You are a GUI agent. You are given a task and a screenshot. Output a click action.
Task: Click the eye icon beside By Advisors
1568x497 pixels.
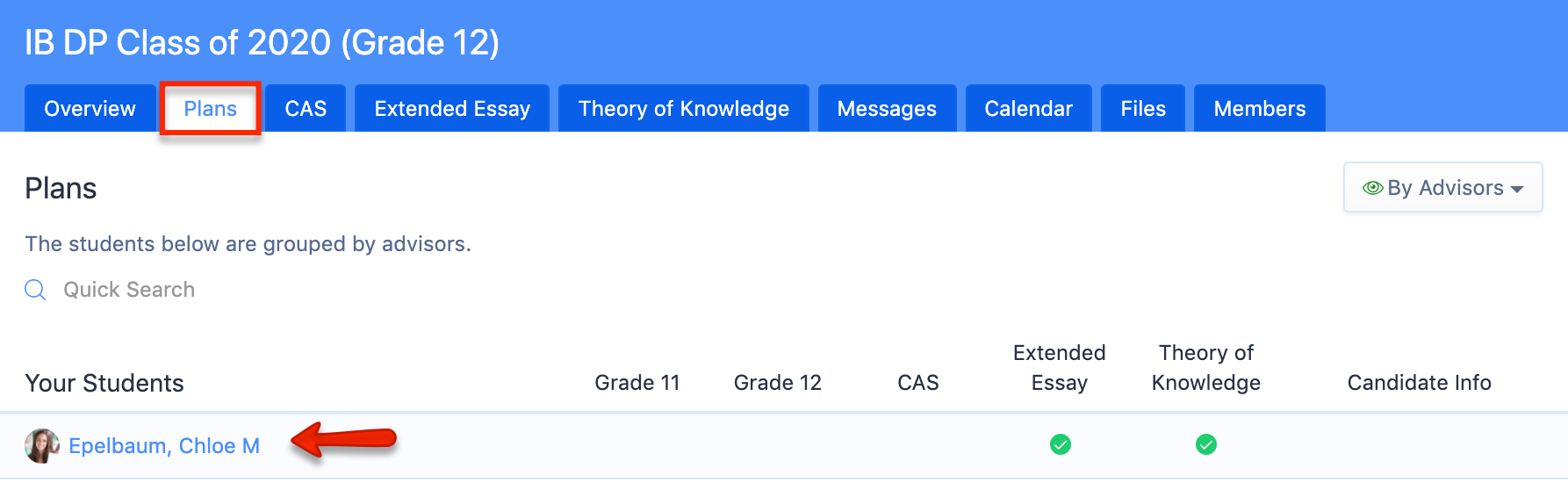click(x=1372, y=188)
